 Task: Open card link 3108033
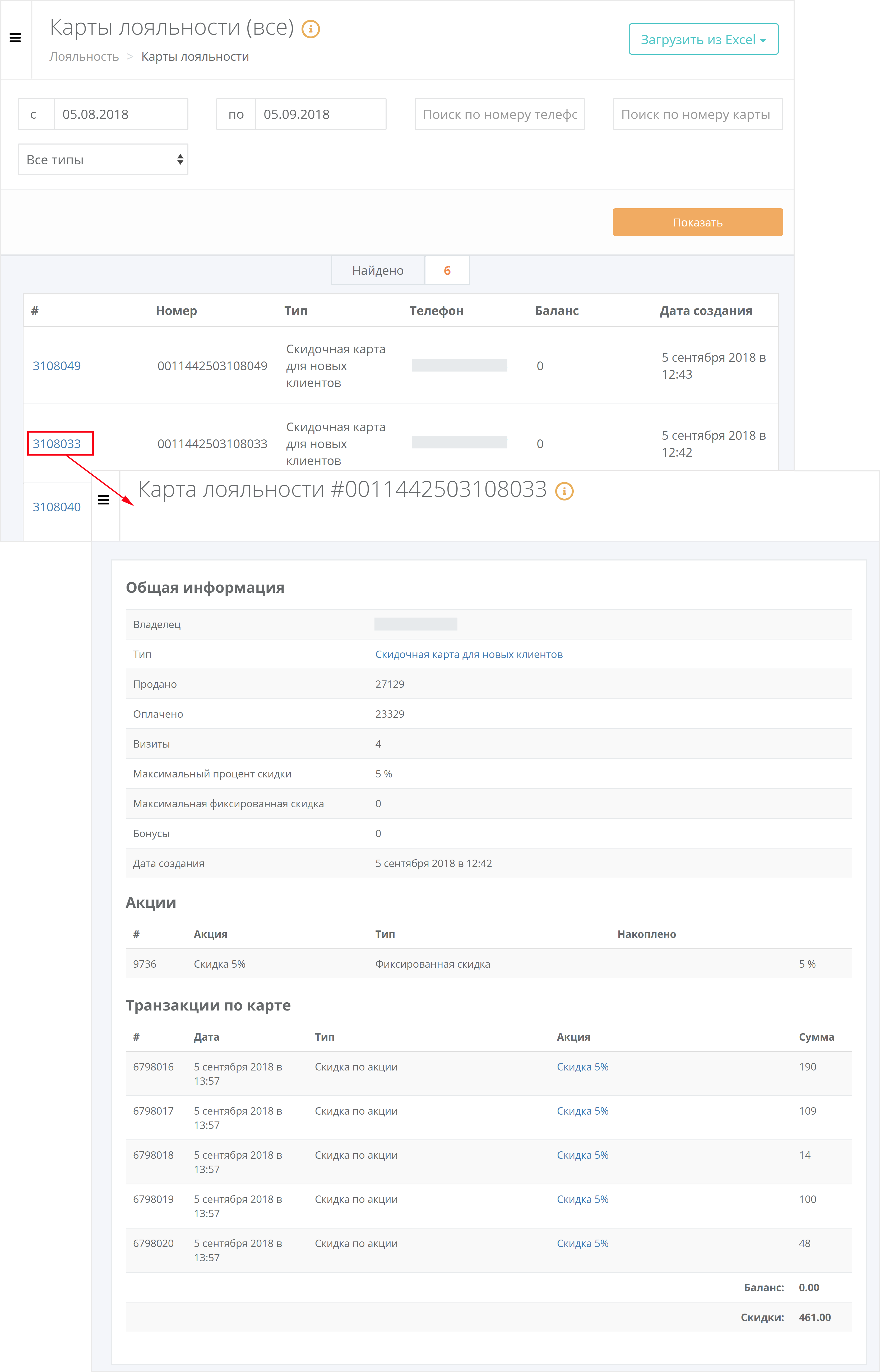[57, 443]
